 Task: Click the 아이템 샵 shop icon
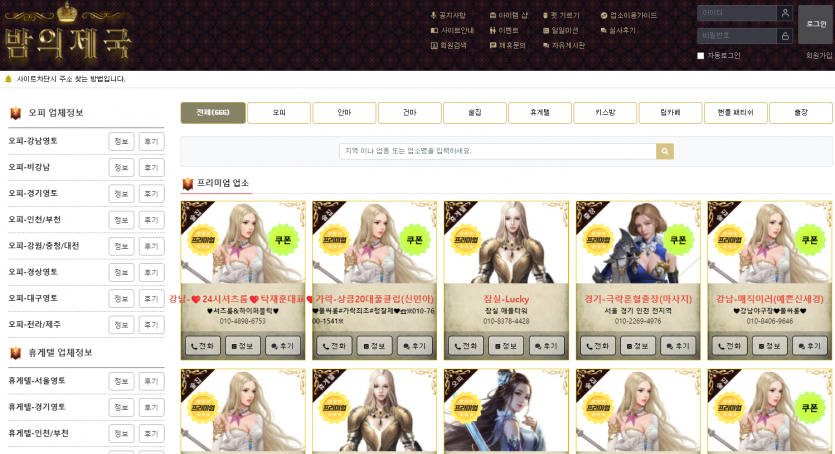[x=493, y=15]
